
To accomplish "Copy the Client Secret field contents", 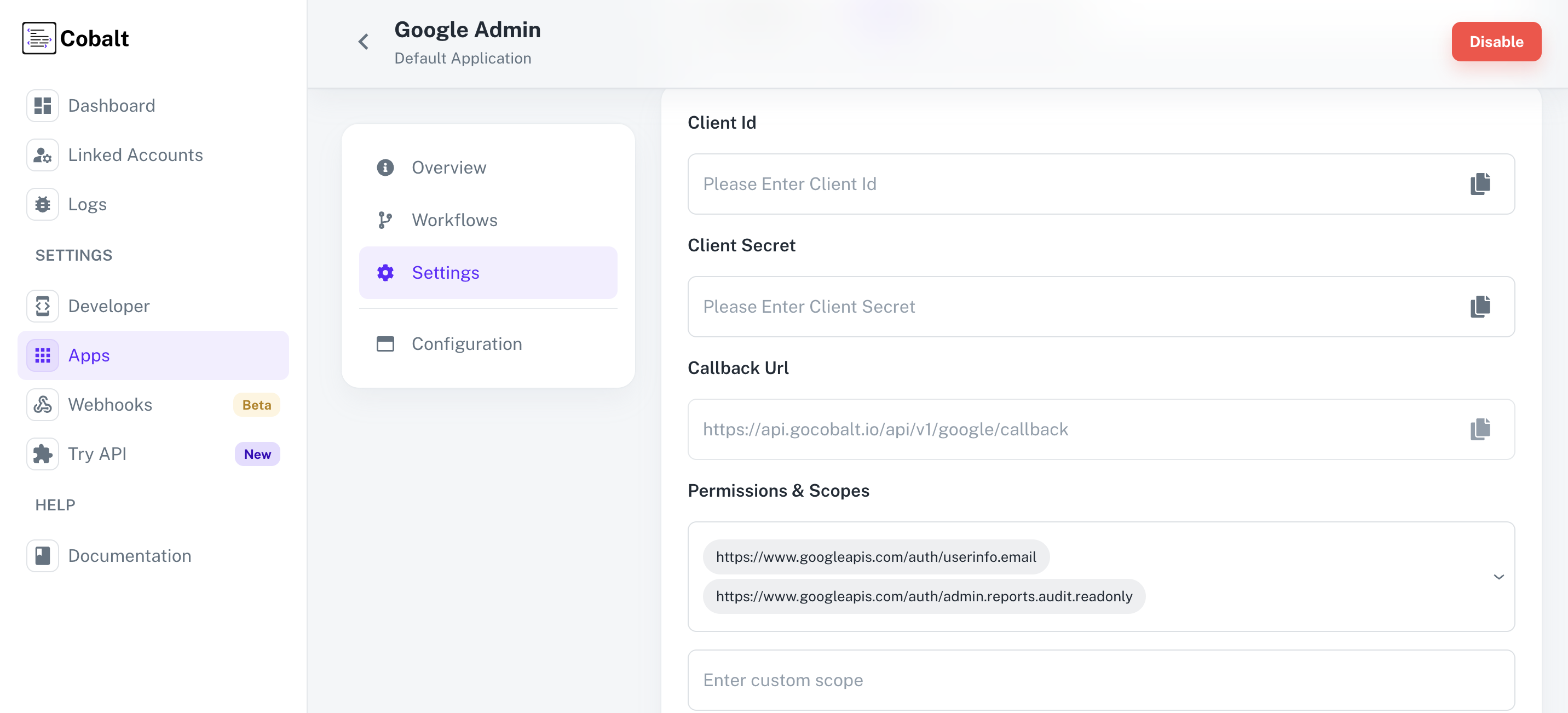I will click(x=1479, y=306).
